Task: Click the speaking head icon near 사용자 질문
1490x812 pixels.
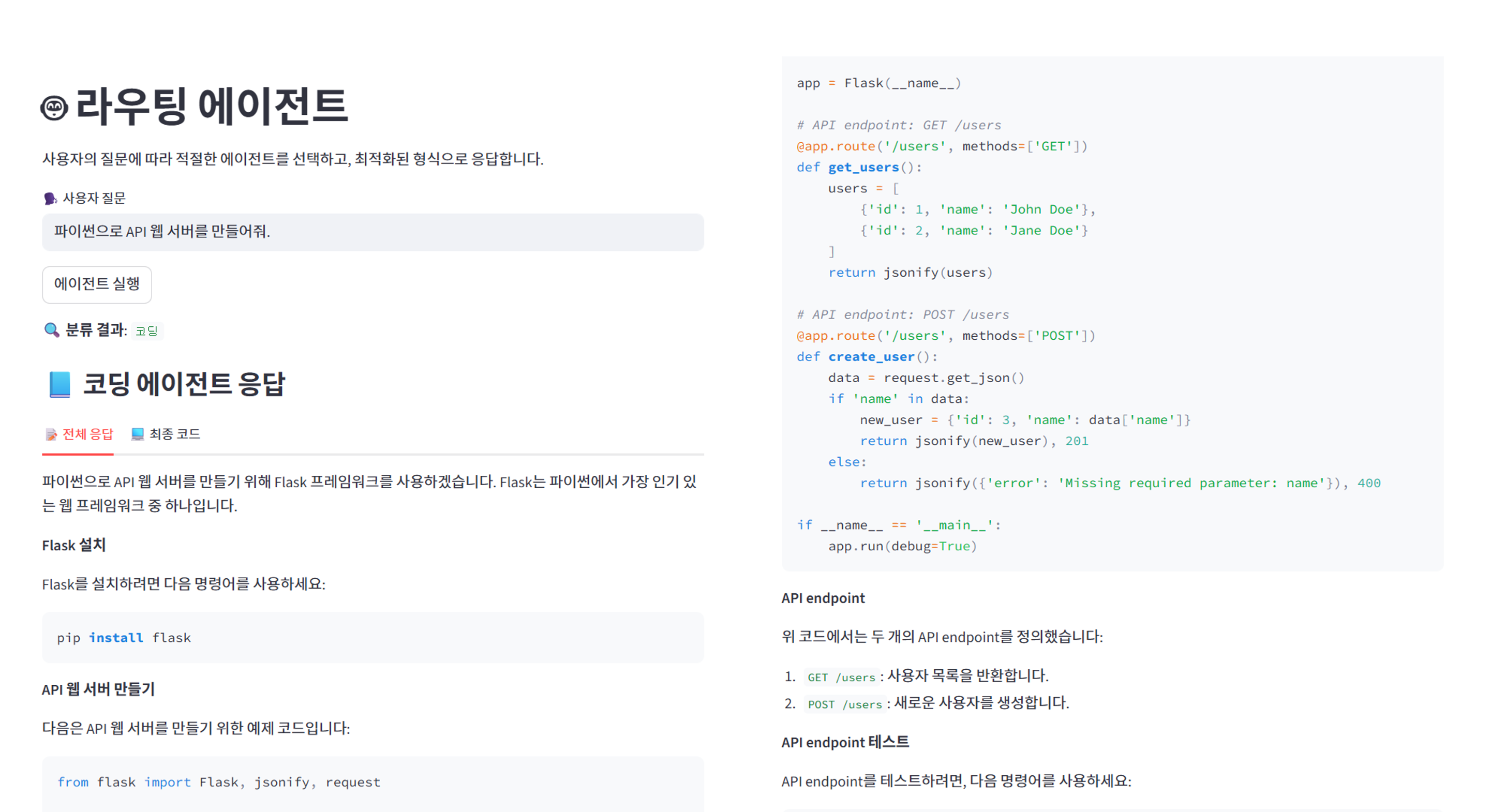Action: coord(50,199)
